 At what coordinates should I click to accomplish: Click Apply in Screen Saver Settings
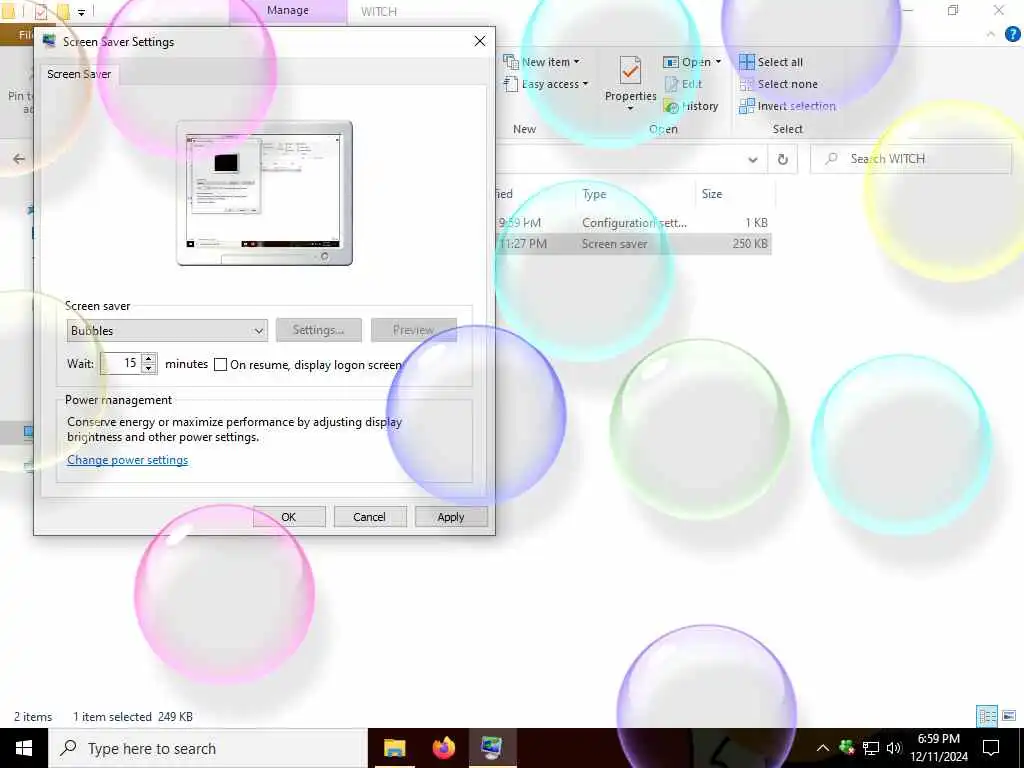coord(451,517)
